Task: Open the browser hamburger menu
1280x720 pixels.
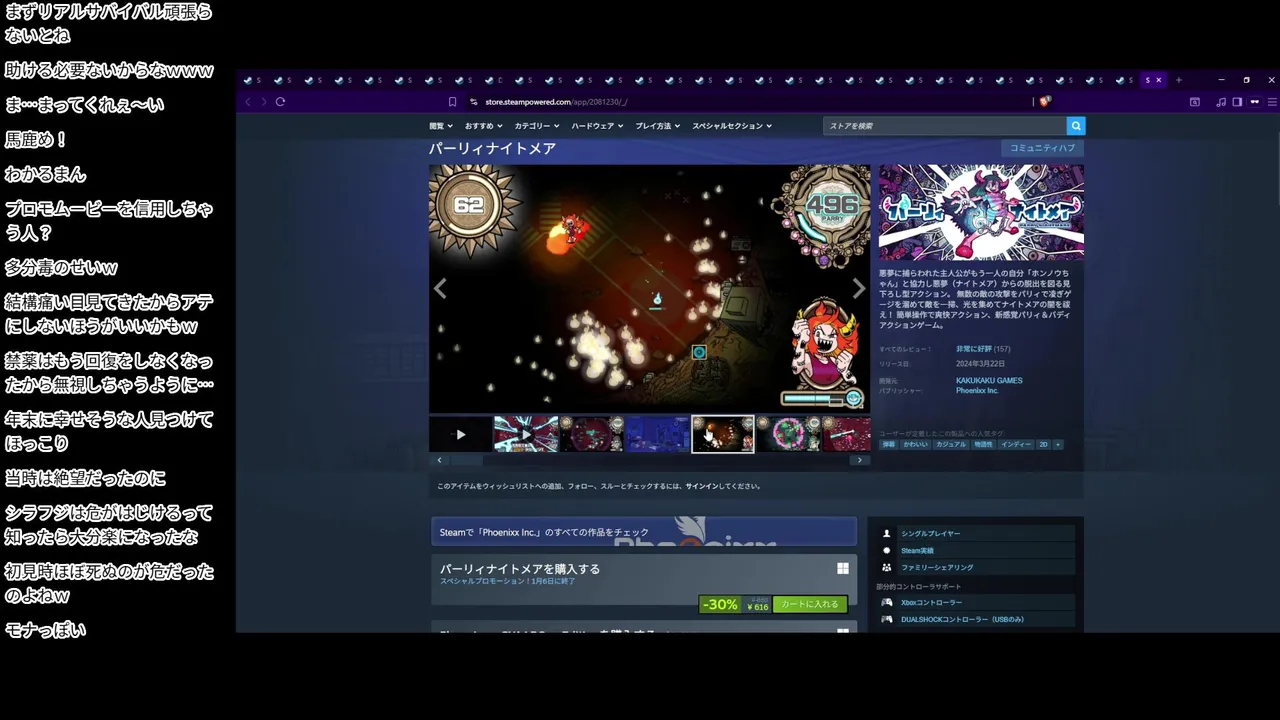Action: click(x=1272, y=101)
